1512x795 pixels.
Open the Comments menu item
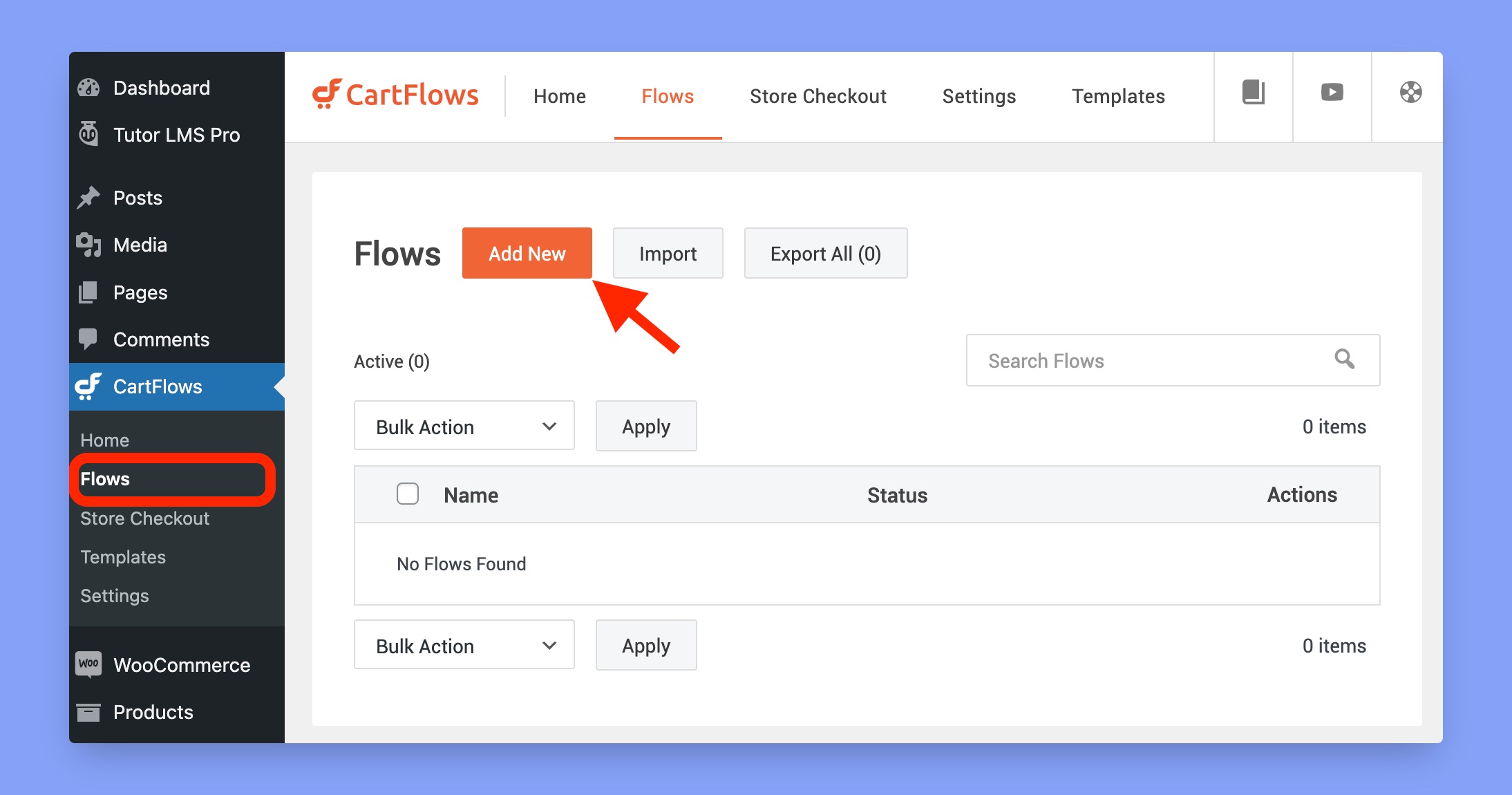pyautogui.click(x=177, y=339)
